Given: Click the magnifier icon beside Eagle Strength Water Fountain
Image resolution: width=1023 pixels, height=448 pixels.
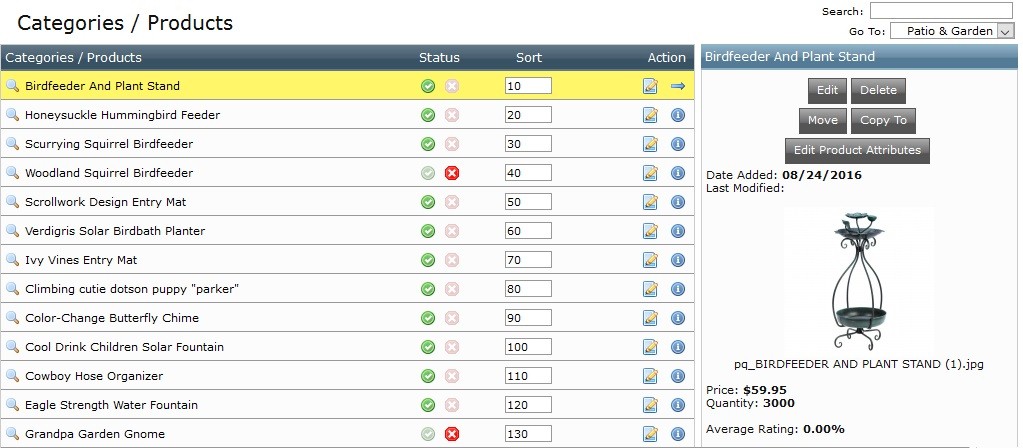Looking at the screenshot, I should pyautogui.click(x=12, y=406).
